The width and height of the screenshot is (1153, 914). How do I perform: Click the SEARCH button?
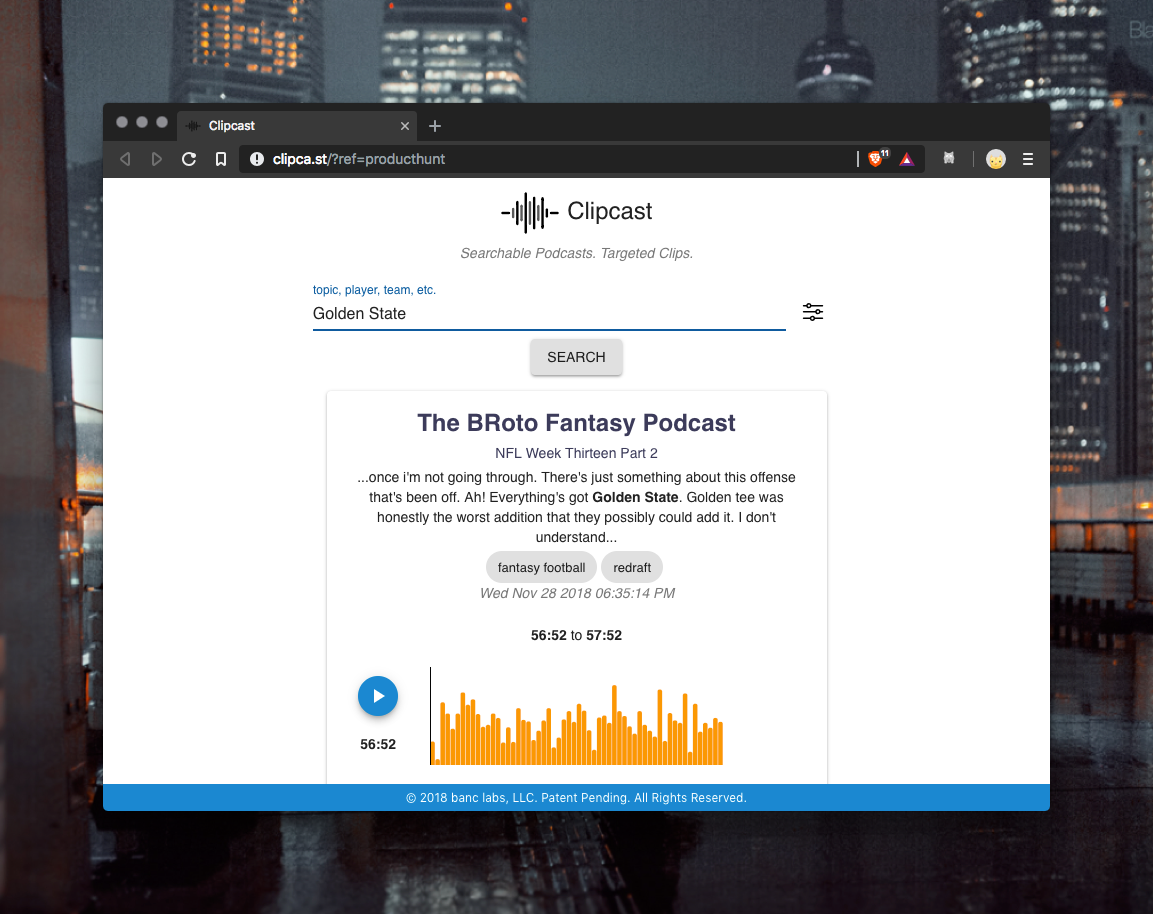(576, 357)
